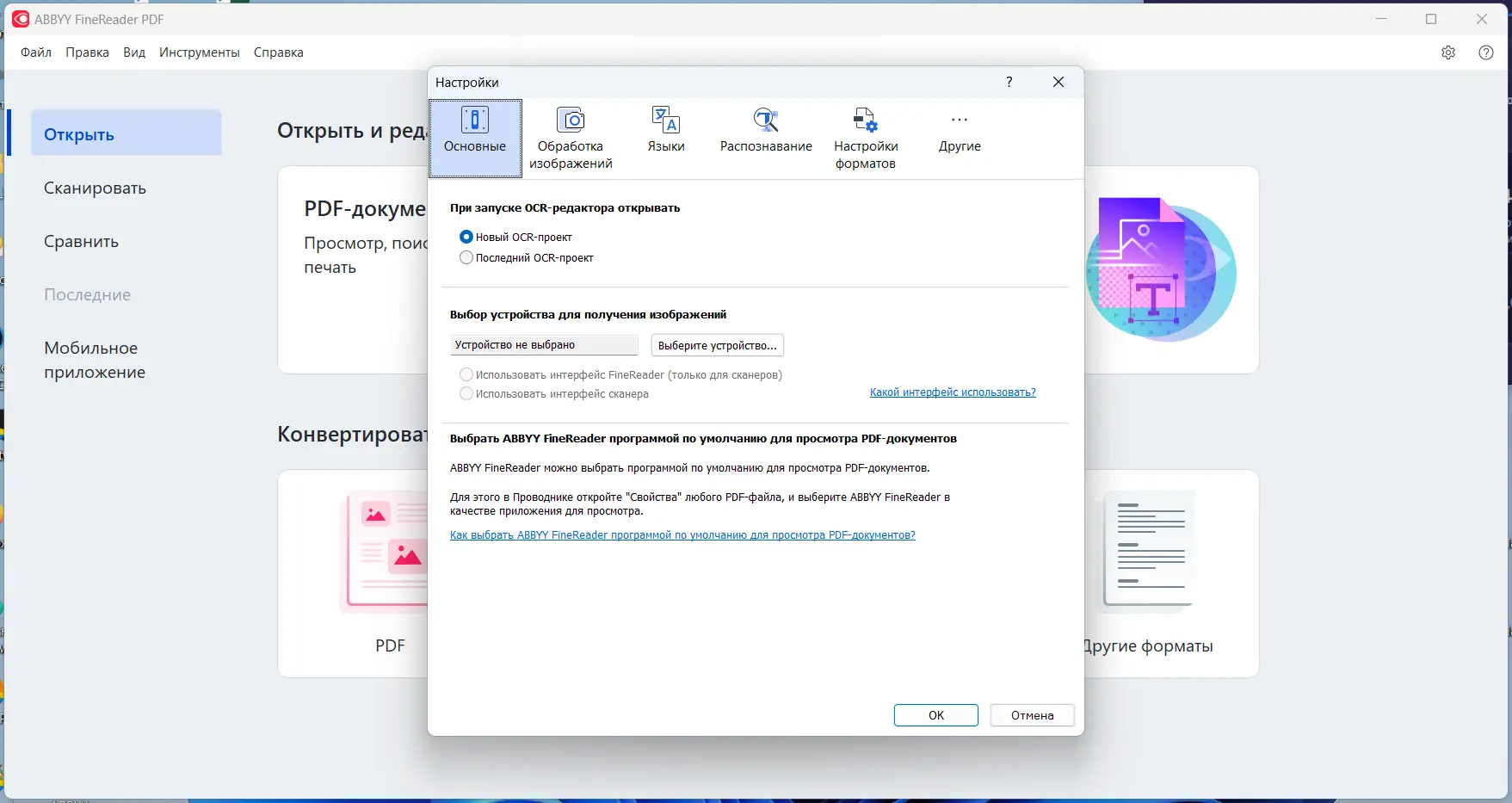The image size is (1512, 803).
Task: Open the Правка menu
Action: point(87,53)
